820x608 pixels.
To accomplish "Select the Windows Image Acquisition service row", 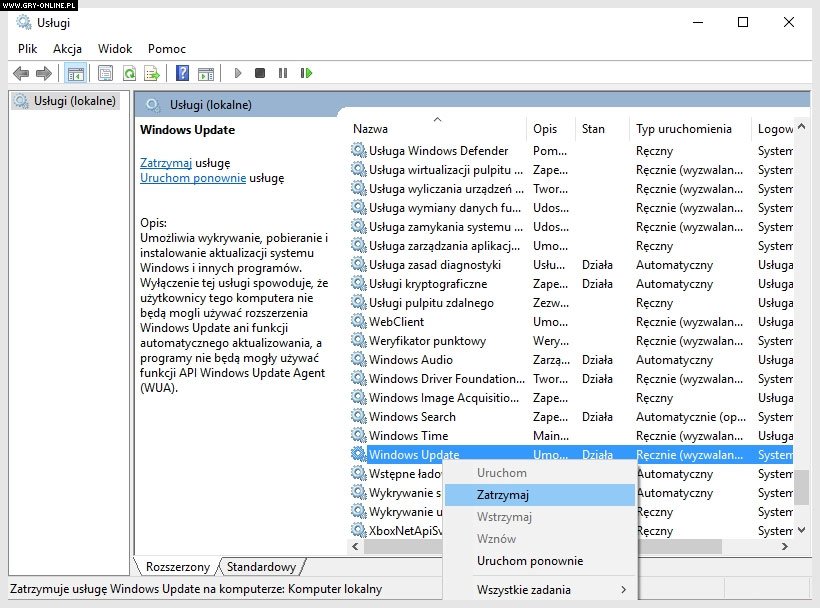I will pos(571,398).
